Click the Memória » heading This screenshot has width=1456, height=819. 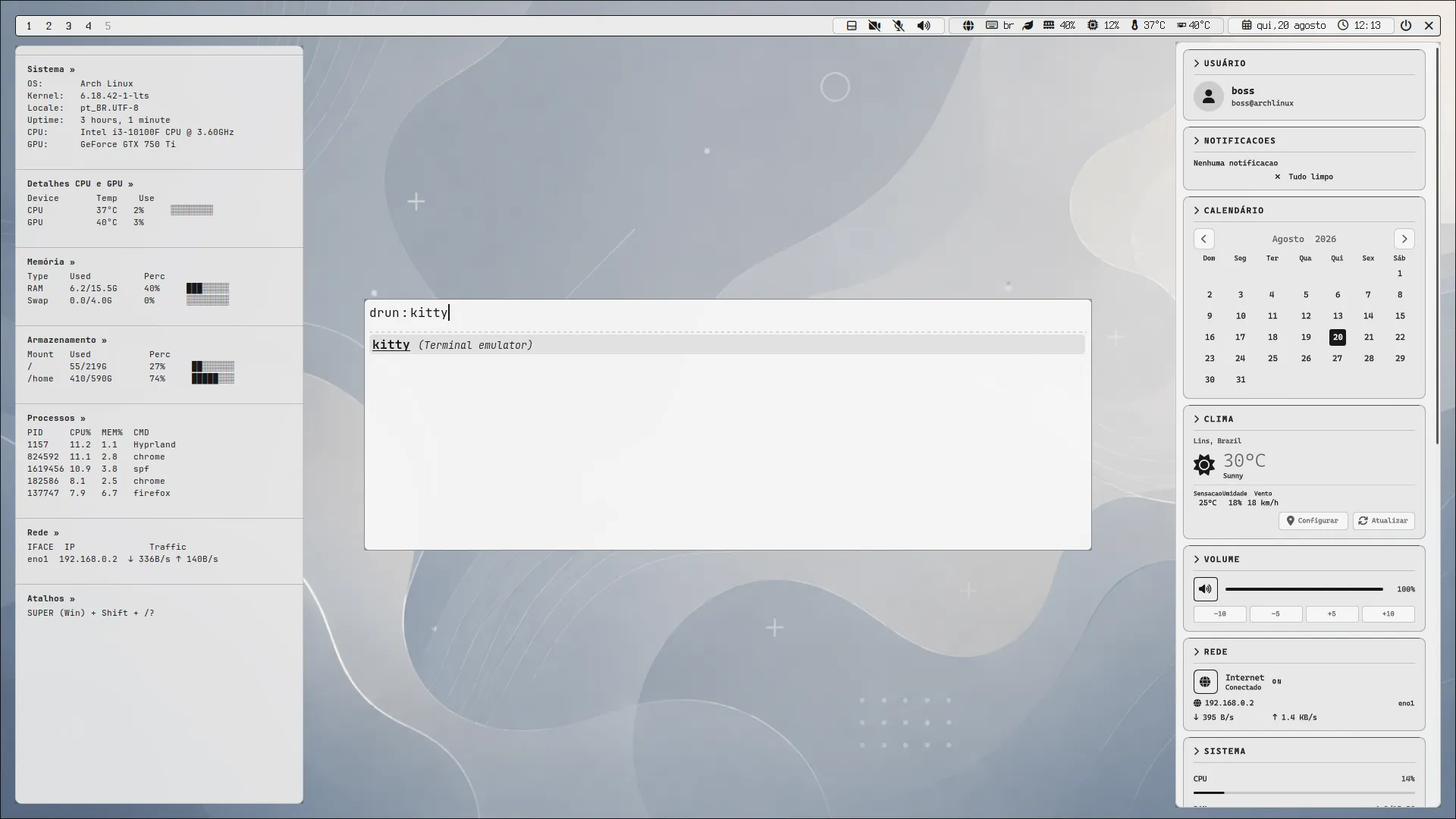tap(51, 262)
